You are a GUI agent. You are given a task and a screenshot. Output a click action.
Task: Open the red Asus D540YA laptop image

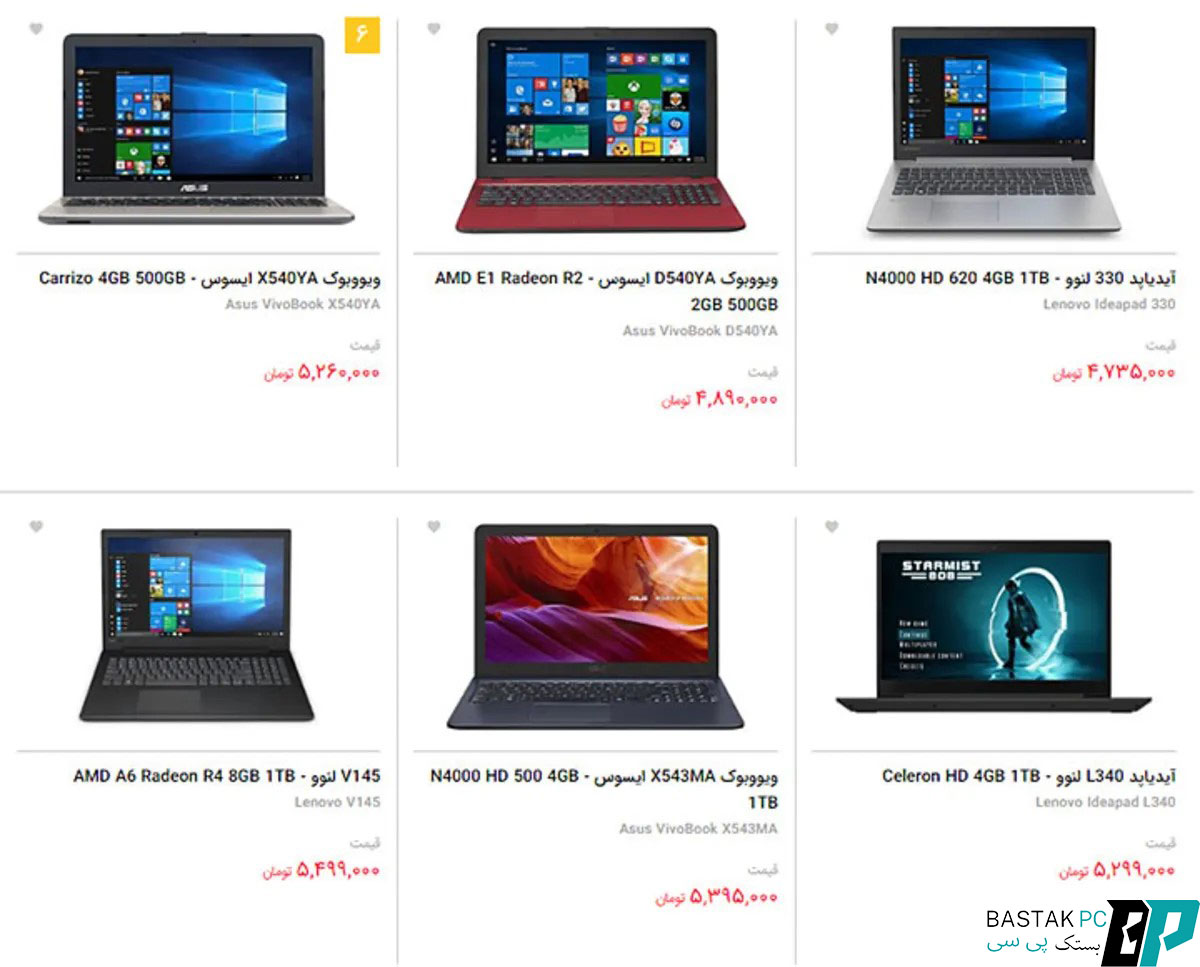pyautogui.click(x=597, y=130)
